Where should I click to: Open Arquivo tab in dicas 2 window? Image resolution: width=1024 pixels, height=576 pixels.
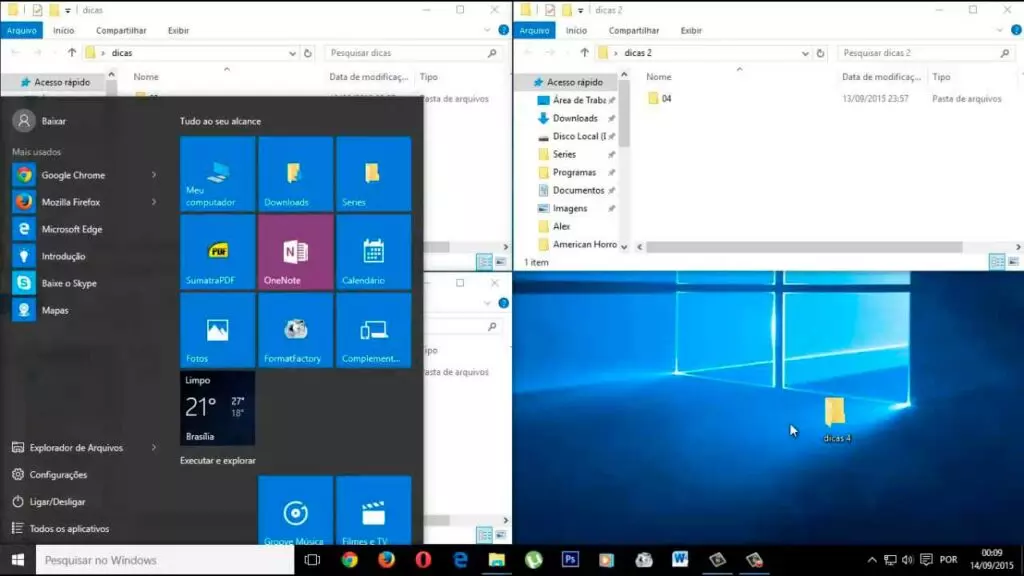point(534,30)
